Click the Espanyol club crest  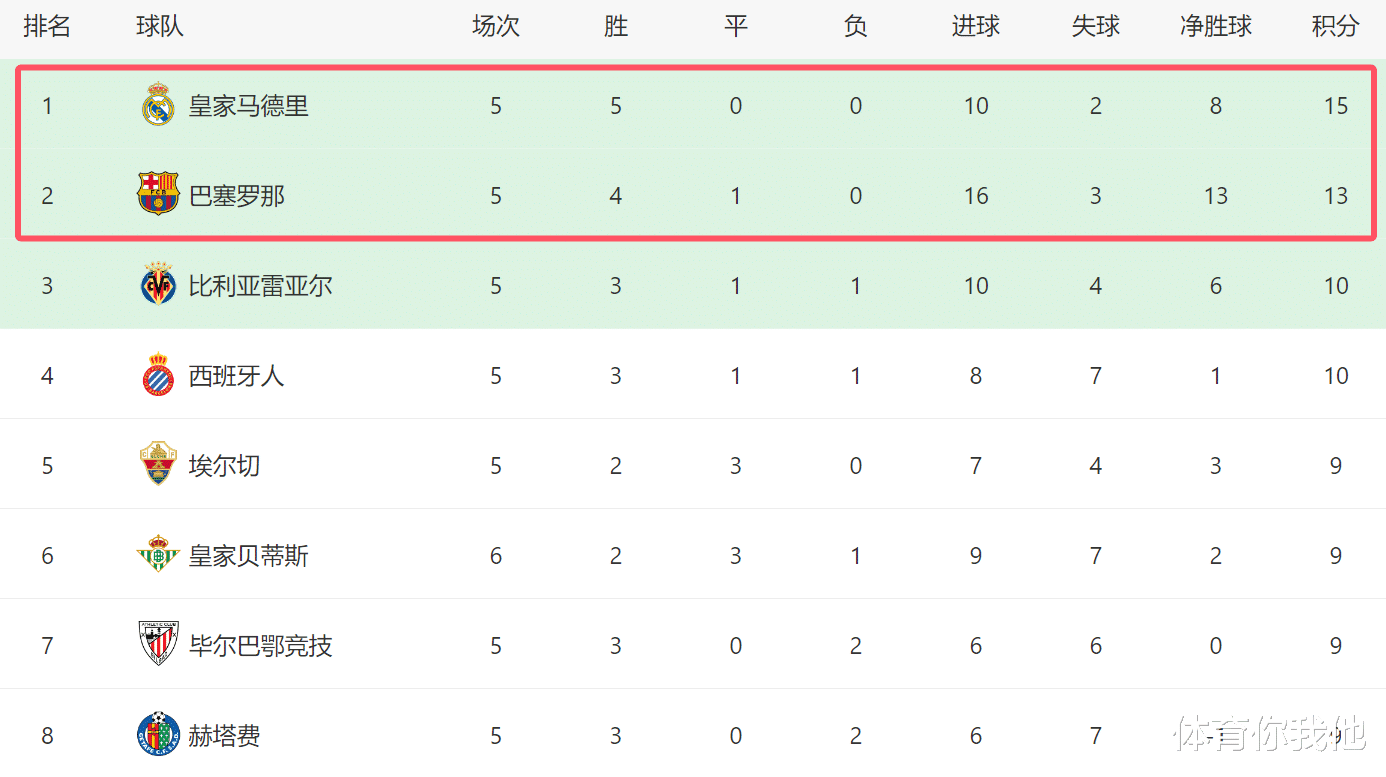click(158, 376)
